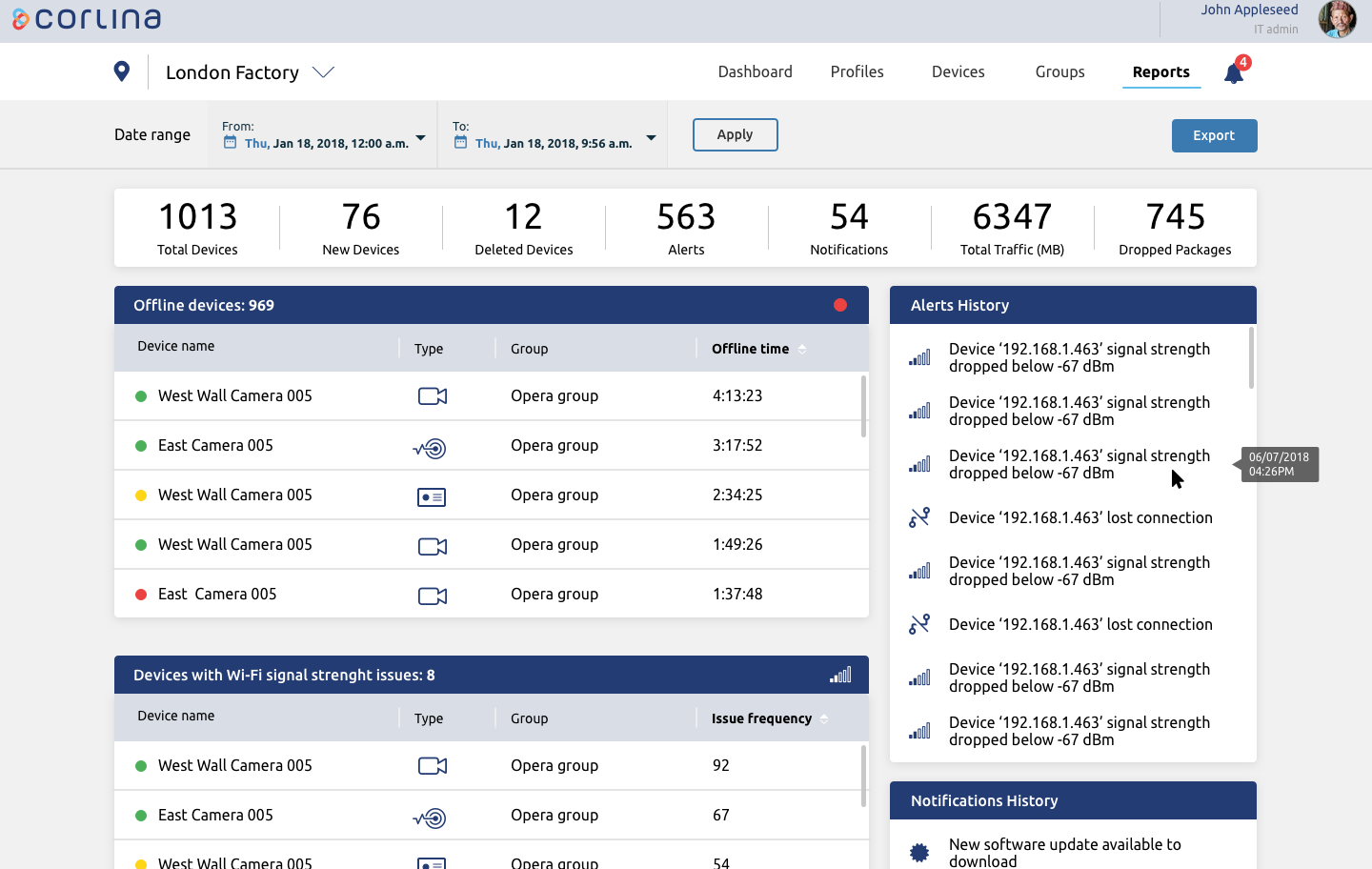Click the 1013 Total Devices statistic

[x=197, y=228]
